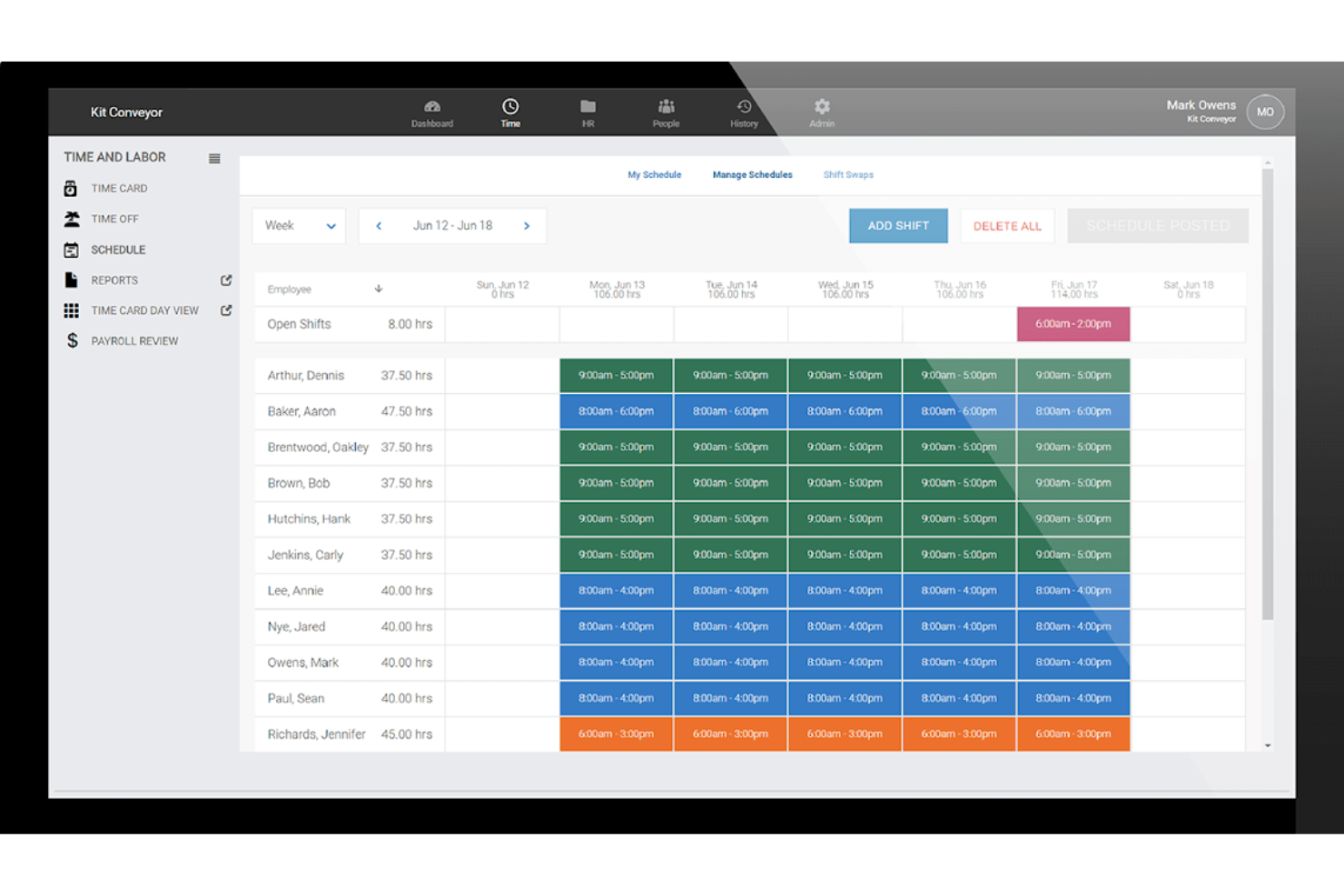Advance to the next week with the right chevron
The image size is (1344, 896).
[x=527, y=225]
